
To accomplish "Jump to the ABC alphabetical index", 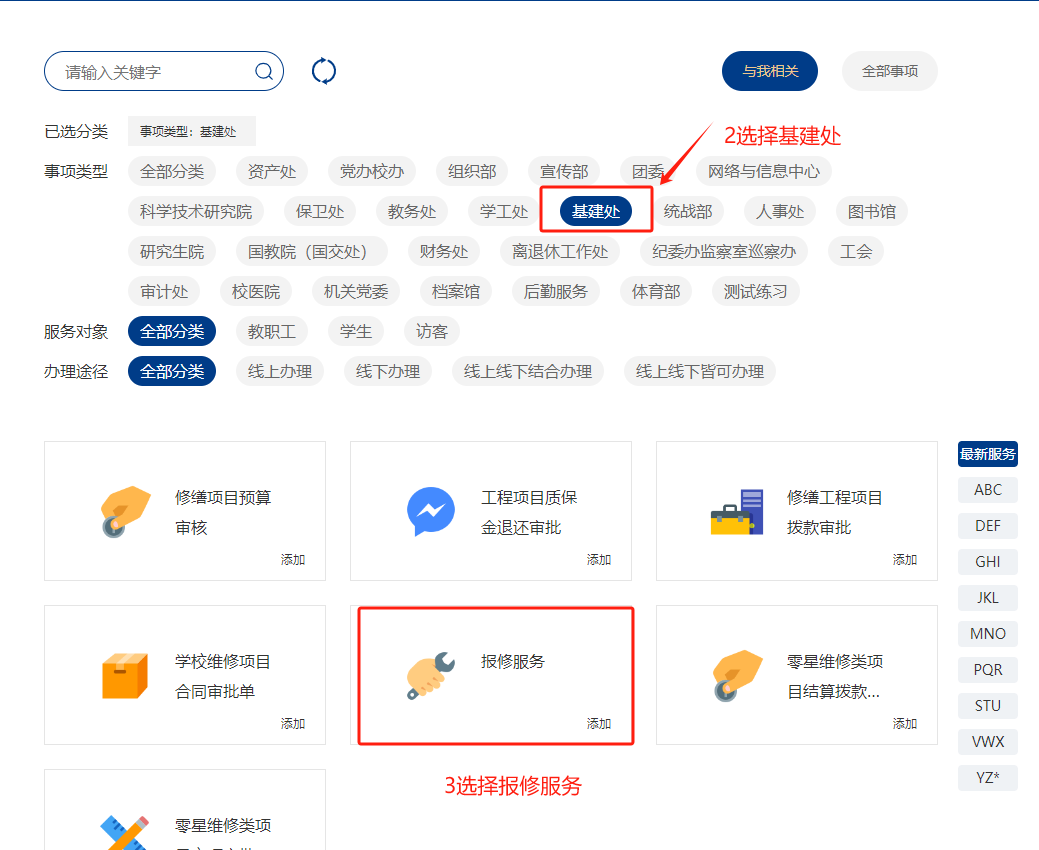I will click(x=987, y=490).
